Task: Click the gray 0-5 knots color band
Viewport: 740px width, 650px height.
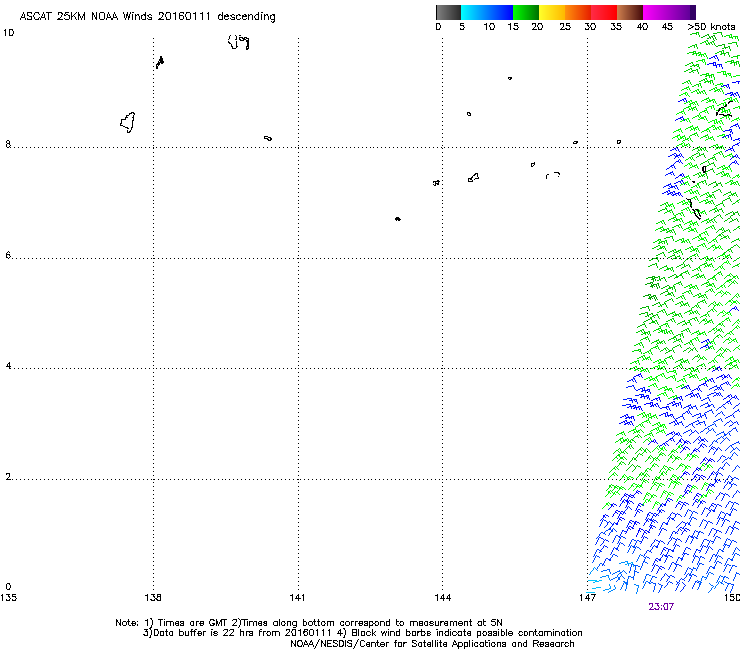Action: [448, 12]
